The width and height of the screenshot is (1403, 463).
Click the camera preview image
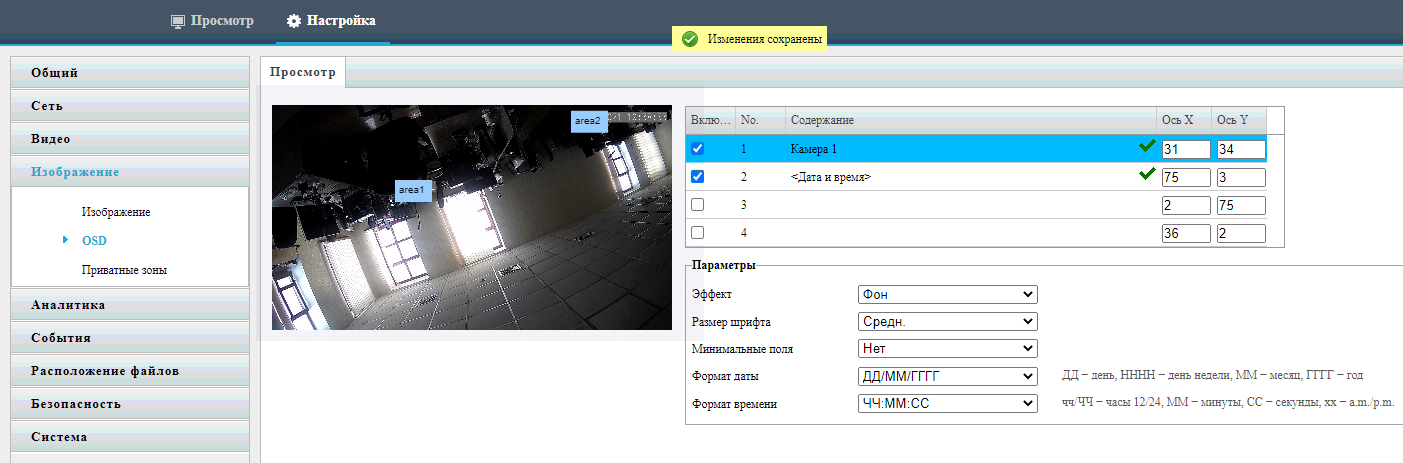pyautogui.click(x=472, y=217)
